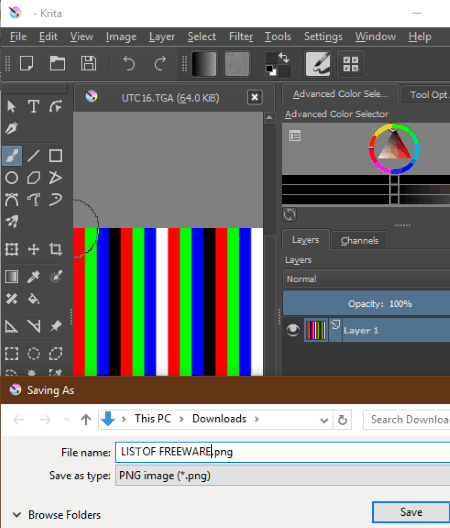Screen dimensions: 450x528
Task: Click the Undo arrow in toolbar
Action: 129,64
